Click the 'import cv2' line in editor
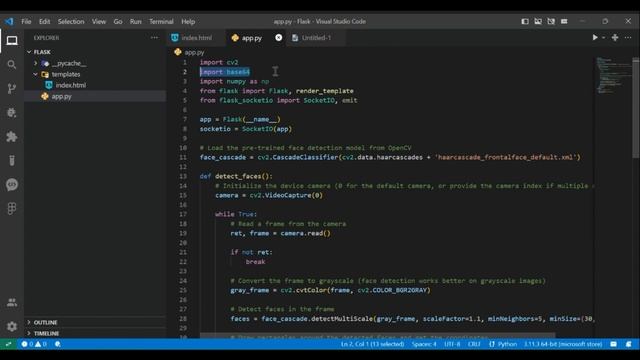Screen dimensions: 640x360 coord(219,62)
